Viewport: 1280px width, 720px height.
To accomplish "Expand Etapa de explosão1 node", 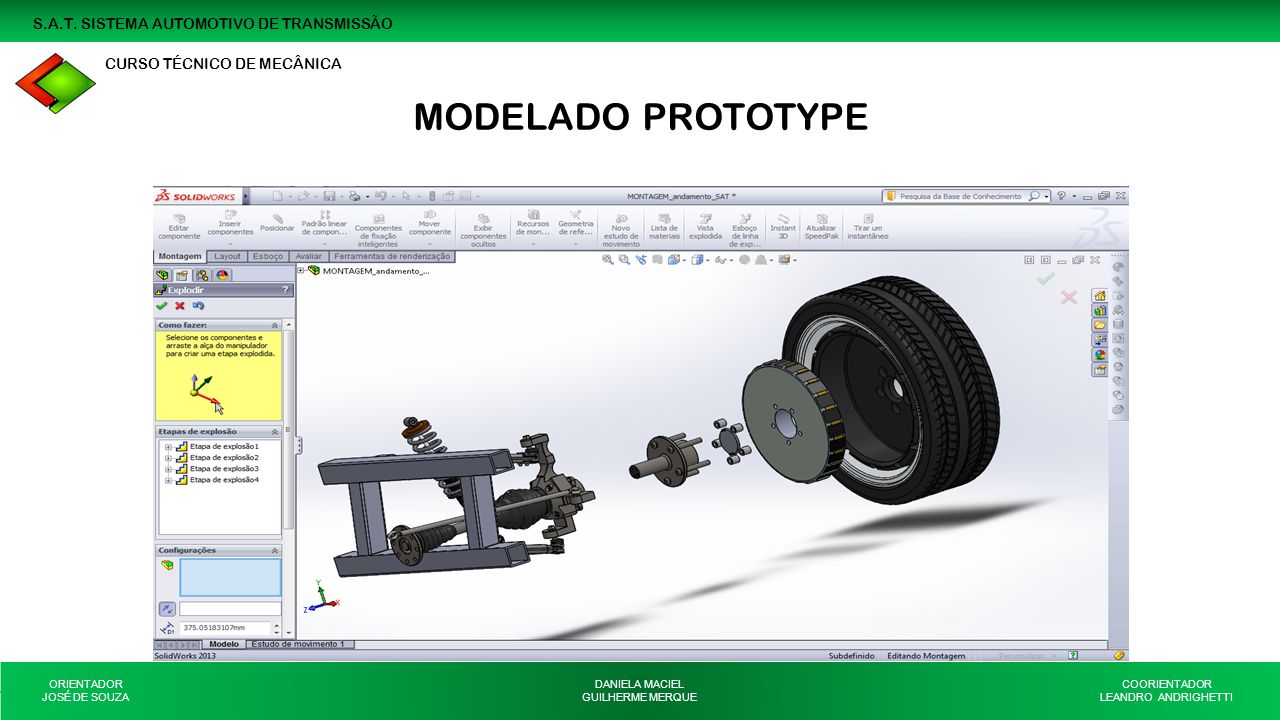I will click(x=168, y=447).
